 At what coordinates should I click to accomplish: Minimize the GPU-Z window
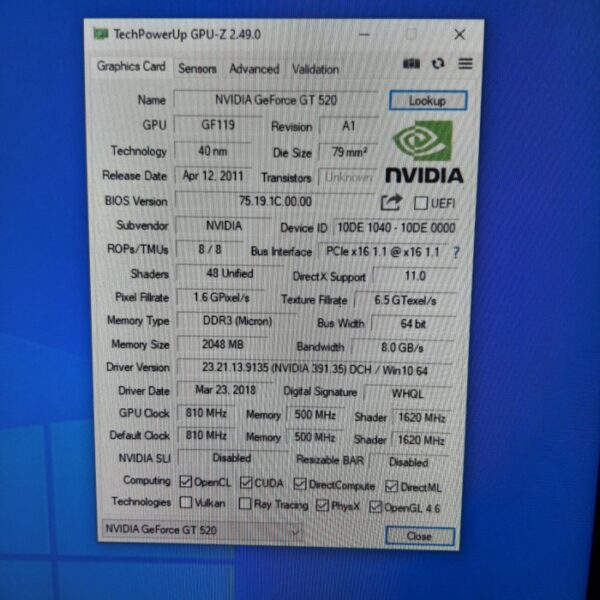[364, 34]
